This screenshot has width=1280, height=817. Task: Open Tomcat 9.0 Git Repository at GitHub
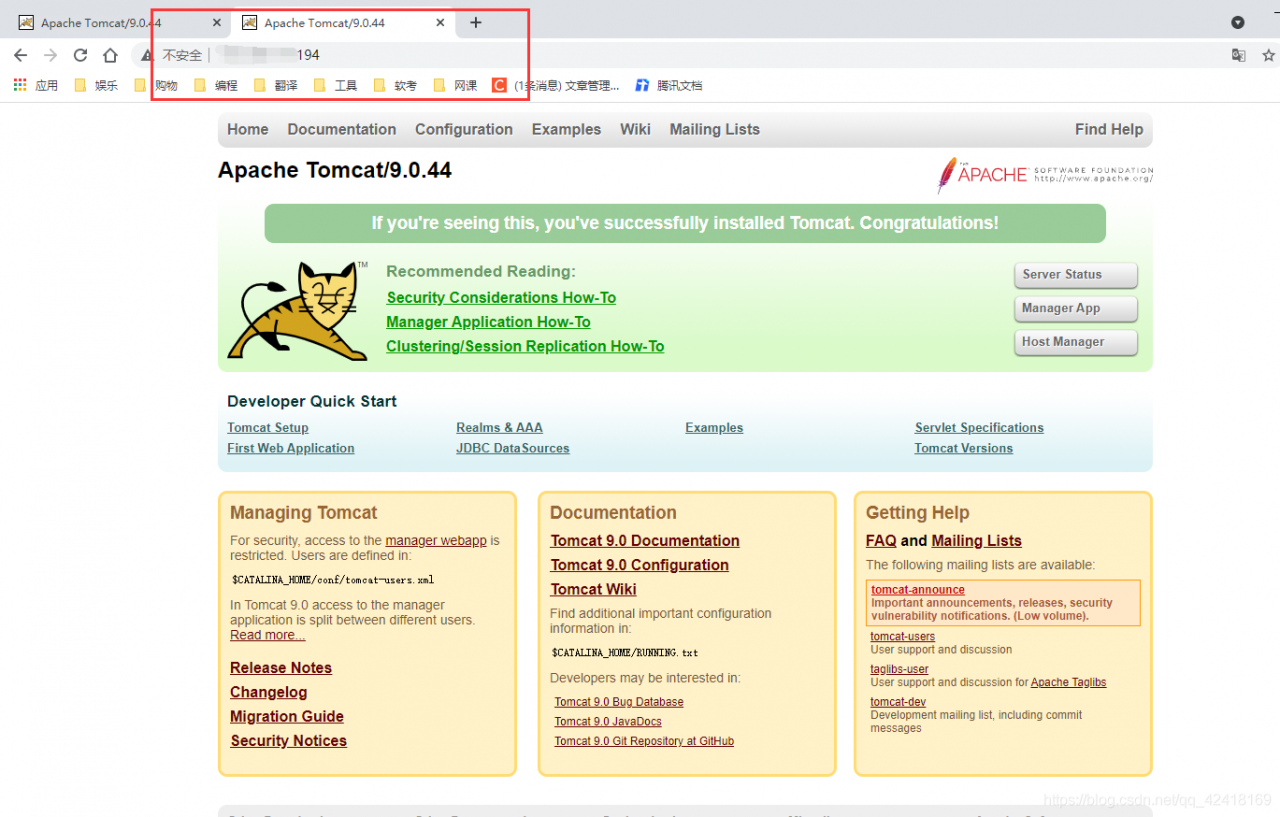click(644, 742)
